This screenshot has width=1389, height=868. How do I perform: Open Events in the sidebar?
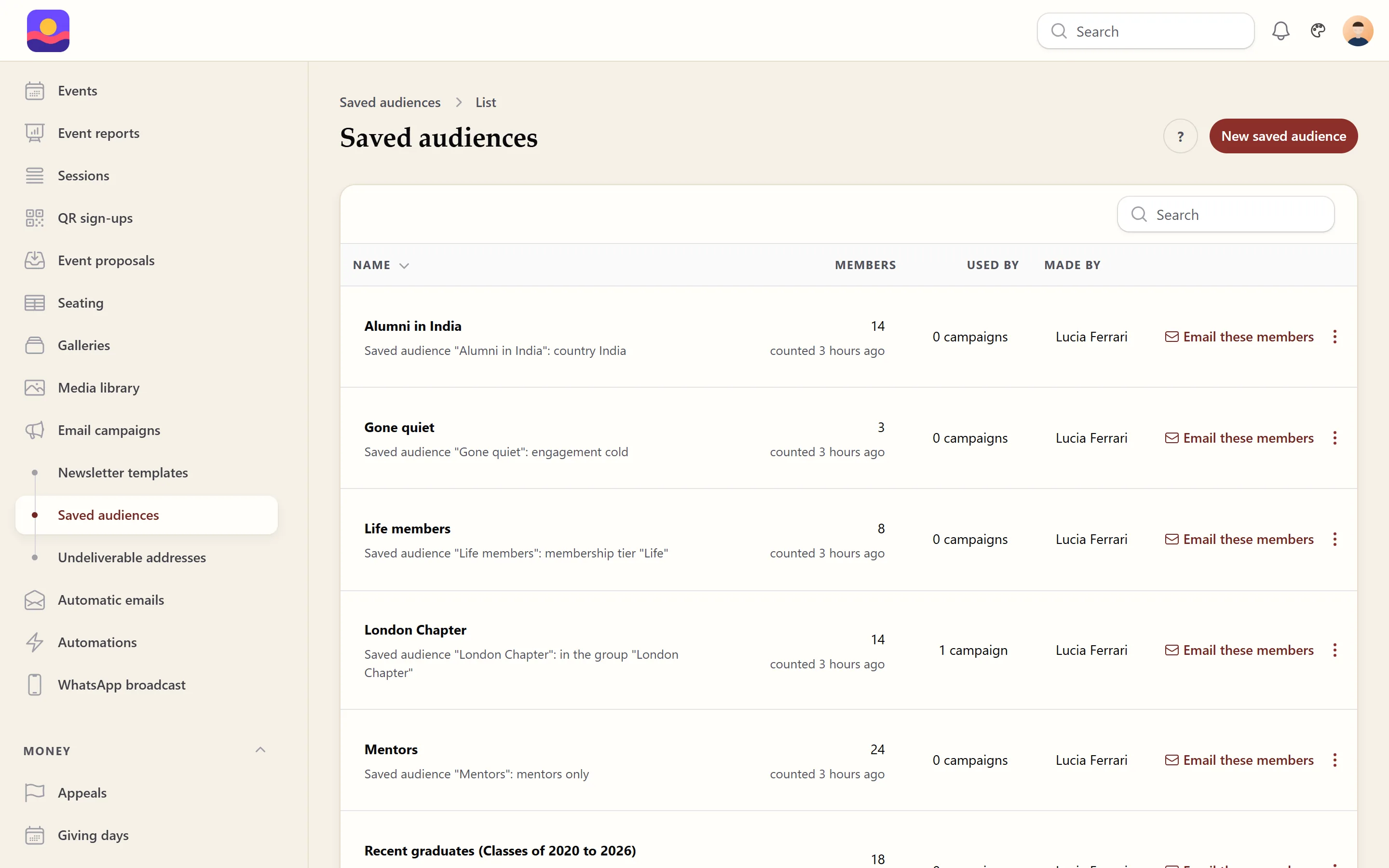[x=146, y=91]
